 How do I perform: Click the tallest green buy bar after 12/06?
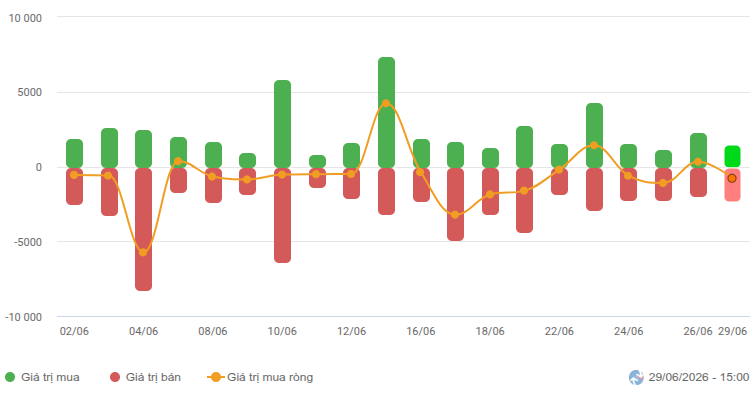pyautogui.click(x=386, y=113)
